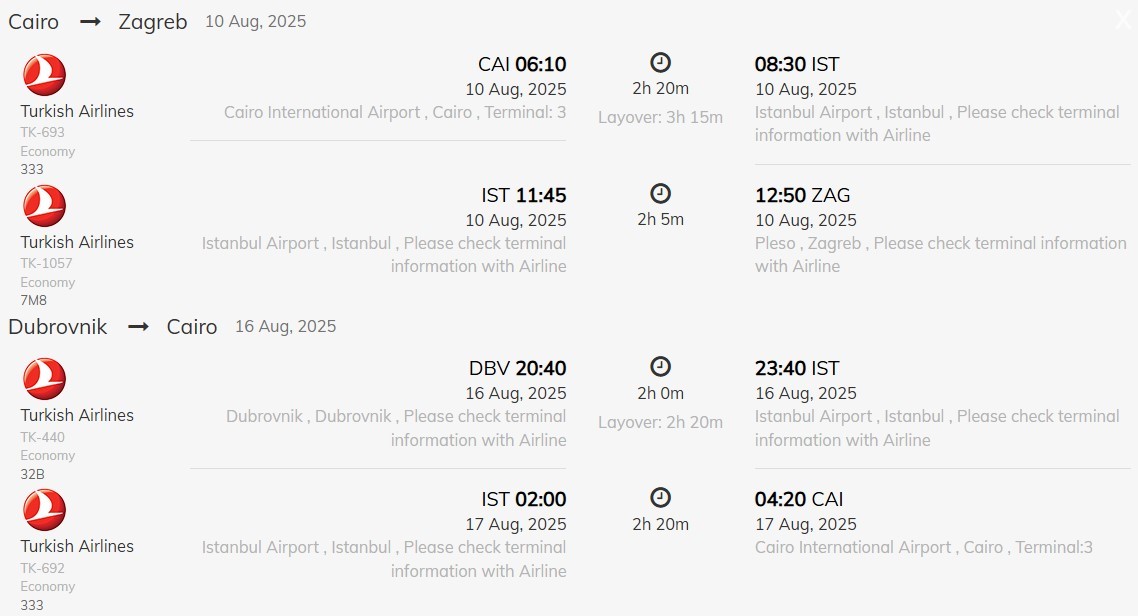Click the DBV 20:40 departure time
The width and height of the screenshot is (1138, 616).
click(x=517, y=368)
